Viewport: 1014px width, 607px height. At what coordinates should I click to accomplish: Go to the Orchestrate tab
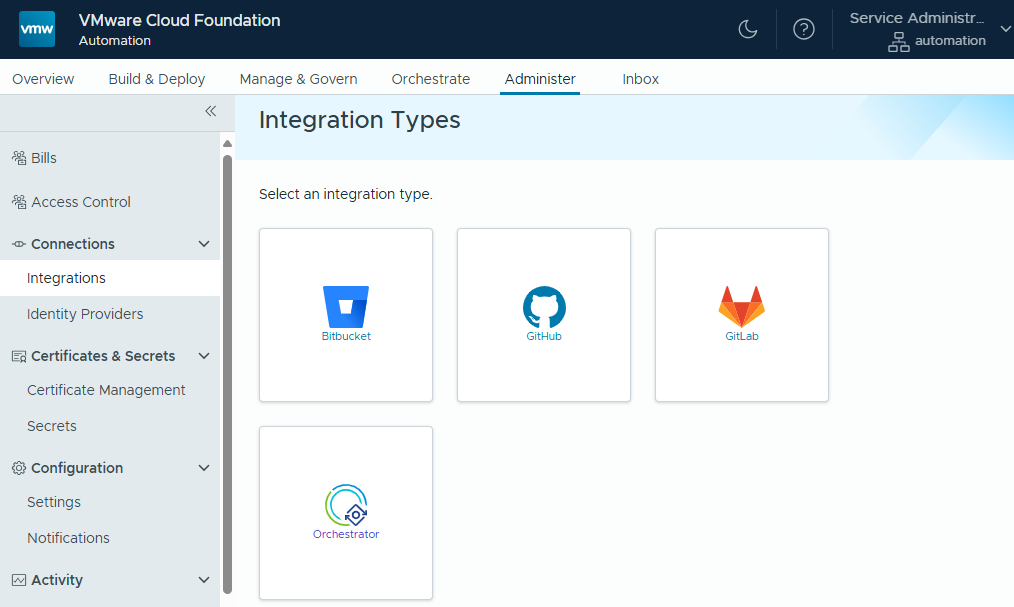(431, 79)
